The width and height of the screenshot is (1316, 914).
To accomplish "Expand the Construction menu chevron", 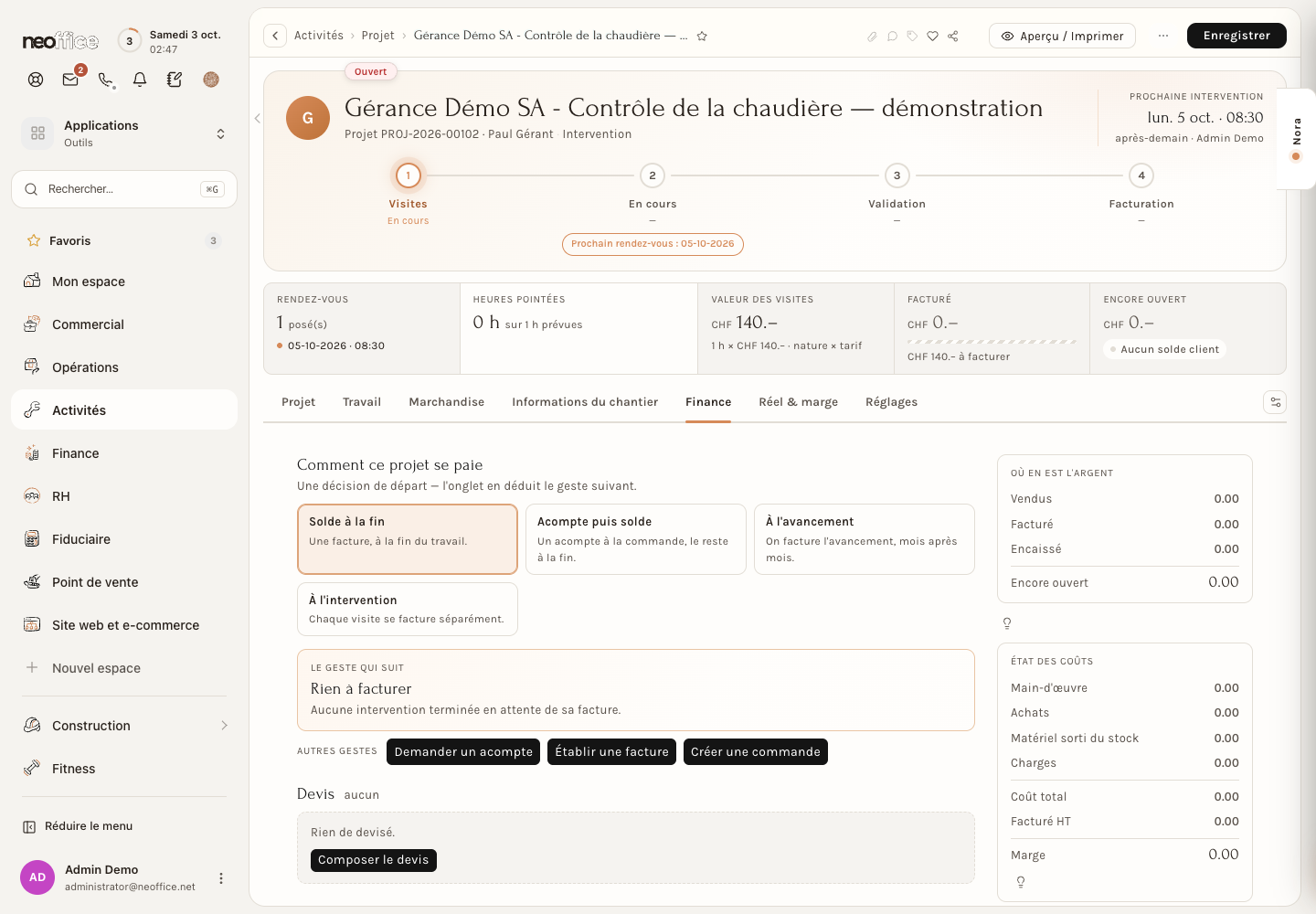I will pos(224,726).
